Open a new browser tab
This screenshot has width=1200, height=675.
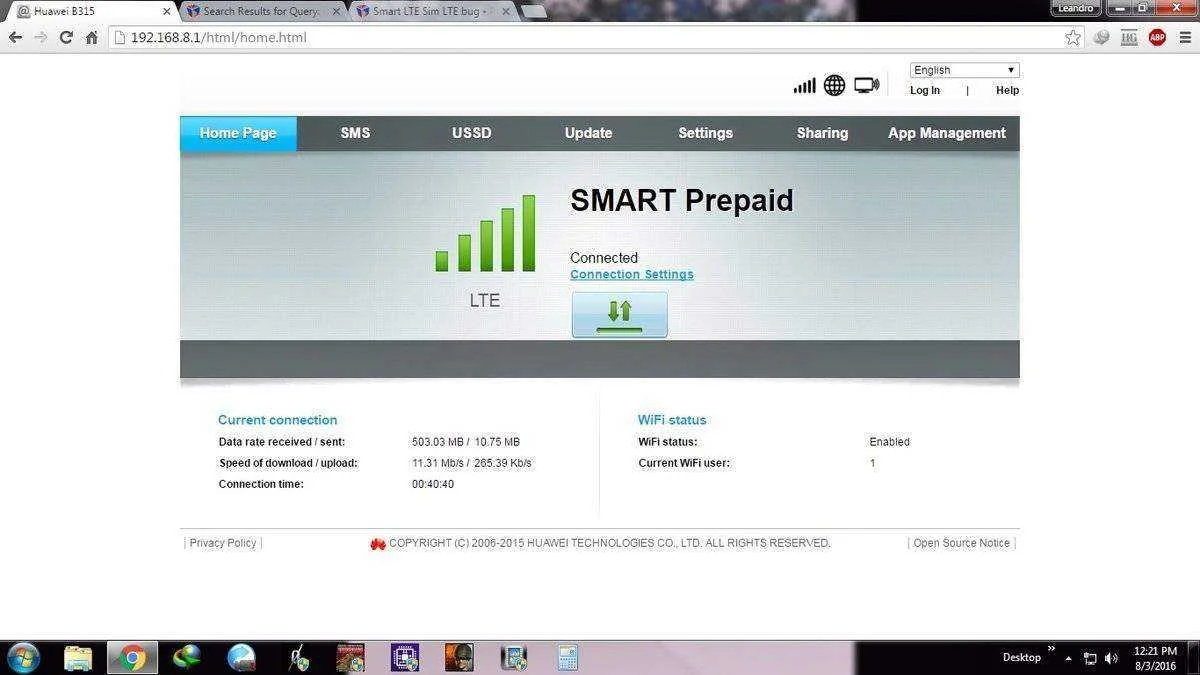534,11
